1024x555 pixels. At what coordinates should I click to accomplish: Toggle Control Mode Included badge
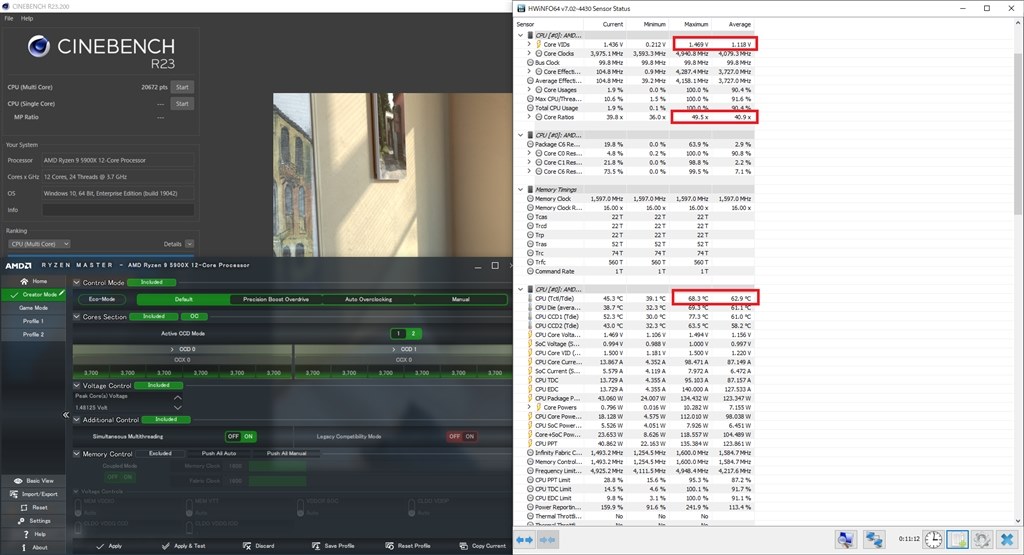click(x=152, y=282)
